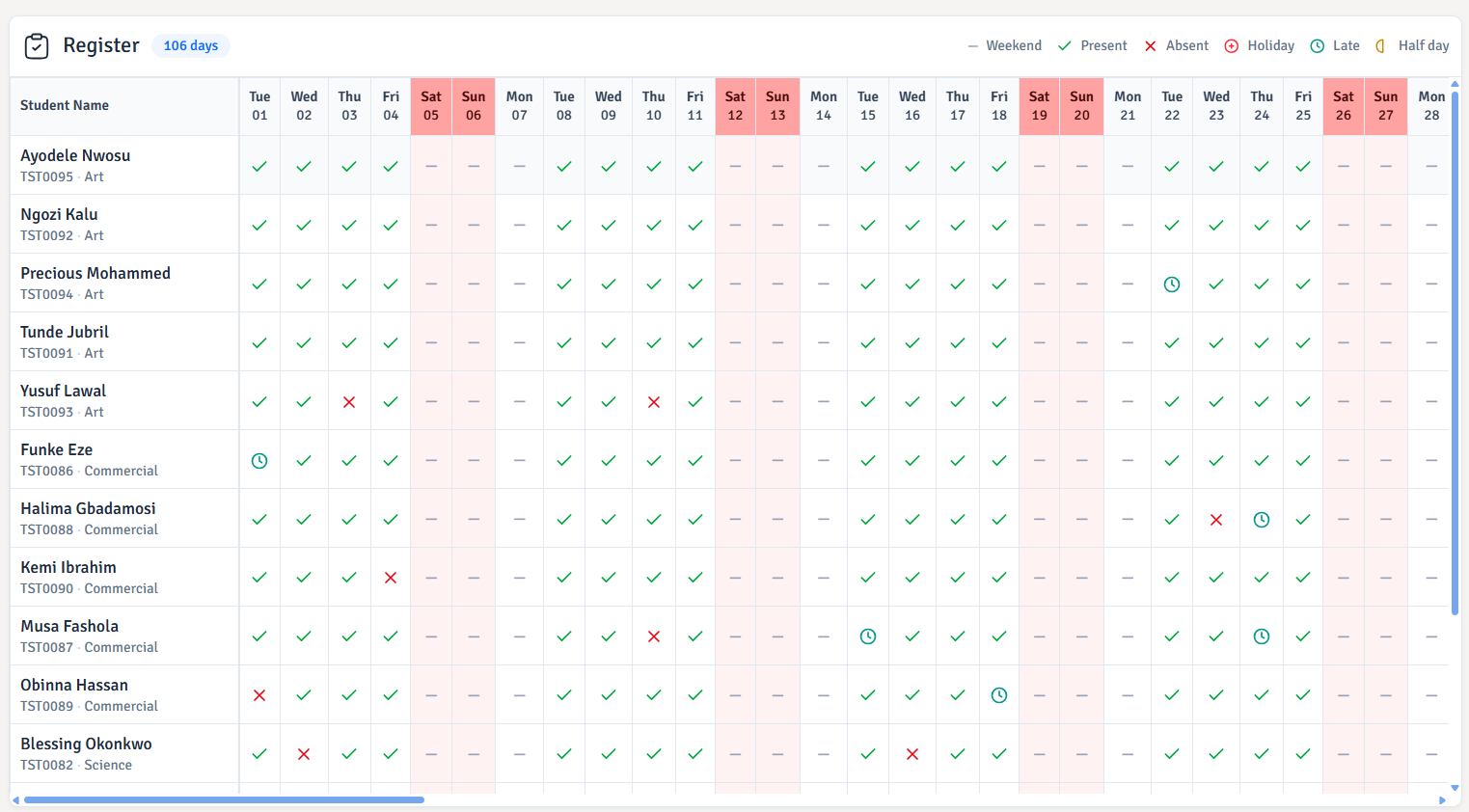Image resolution: width=1469 pixels, height=812 pixels.
Task: Click Precious Mohammed's present check on Fri 11
Action: pos(695,284)
